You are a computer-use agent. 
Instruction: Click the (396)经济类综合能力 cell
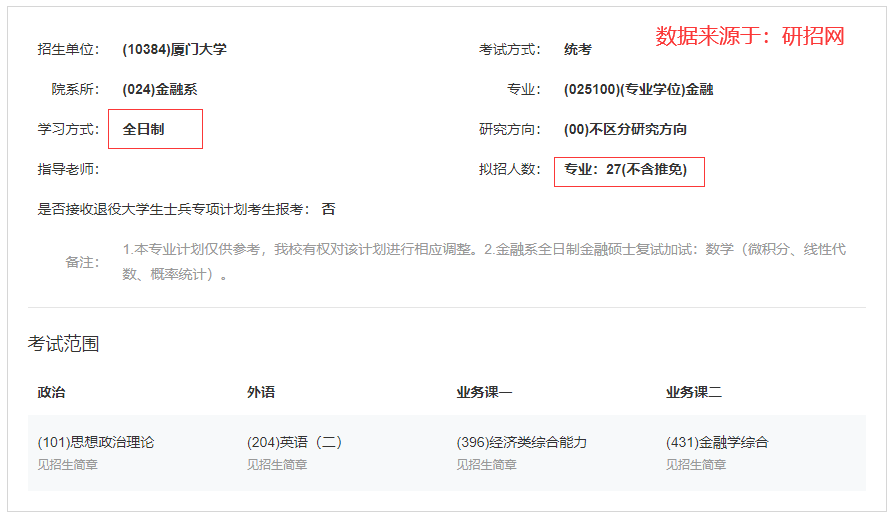pyautogui.click(x=522, y=442)
